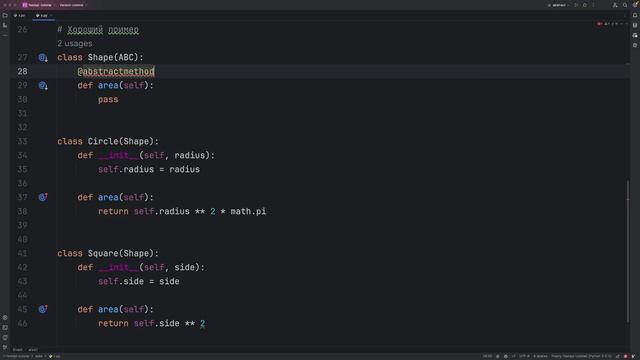
Task: Open the Version control dropdown
Action: coord(73,5)
